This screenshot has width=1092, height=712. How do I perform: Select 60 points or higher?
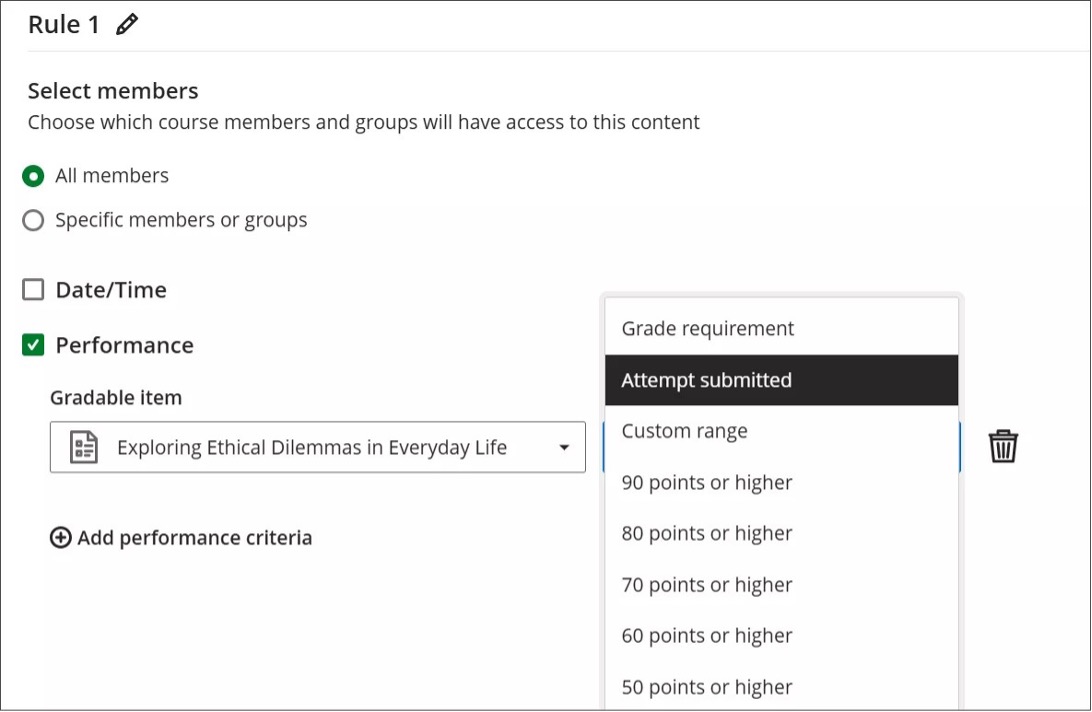coord(705,636)
